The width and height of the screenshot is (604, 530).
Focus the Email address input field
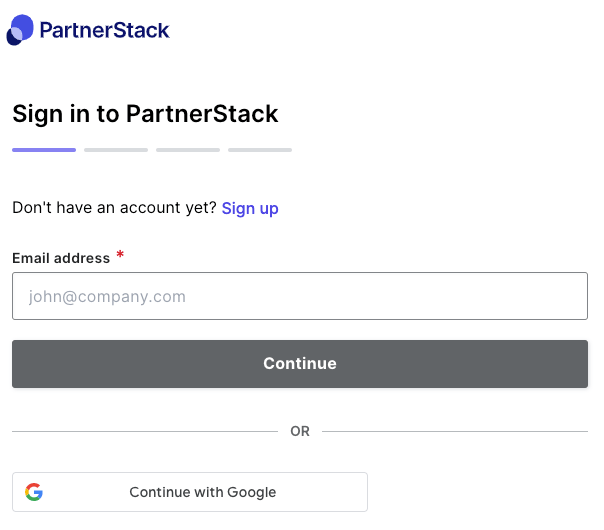pos(300,296)
